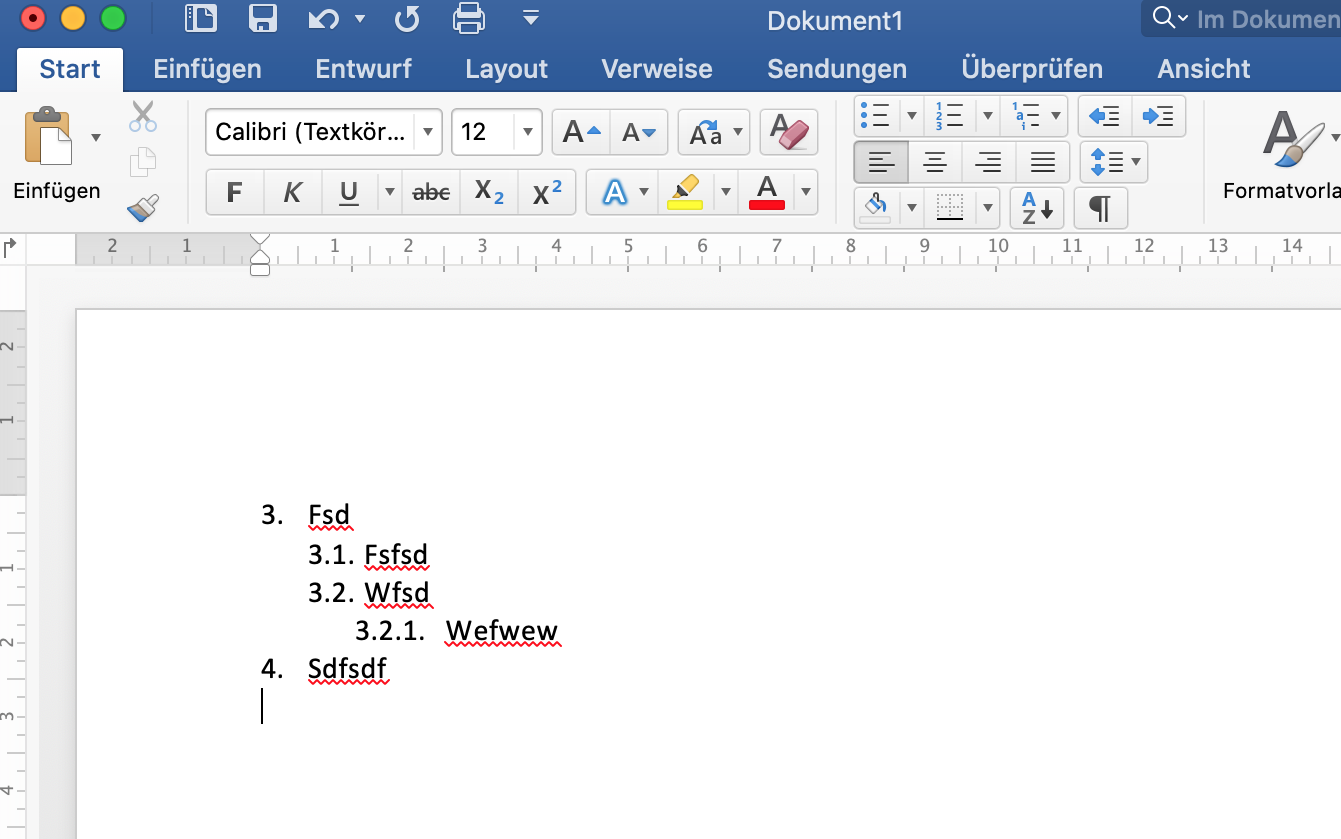Activate the format painter brush
The height and width of the screenshot is (839, 1341).
[x=143, y=207]
